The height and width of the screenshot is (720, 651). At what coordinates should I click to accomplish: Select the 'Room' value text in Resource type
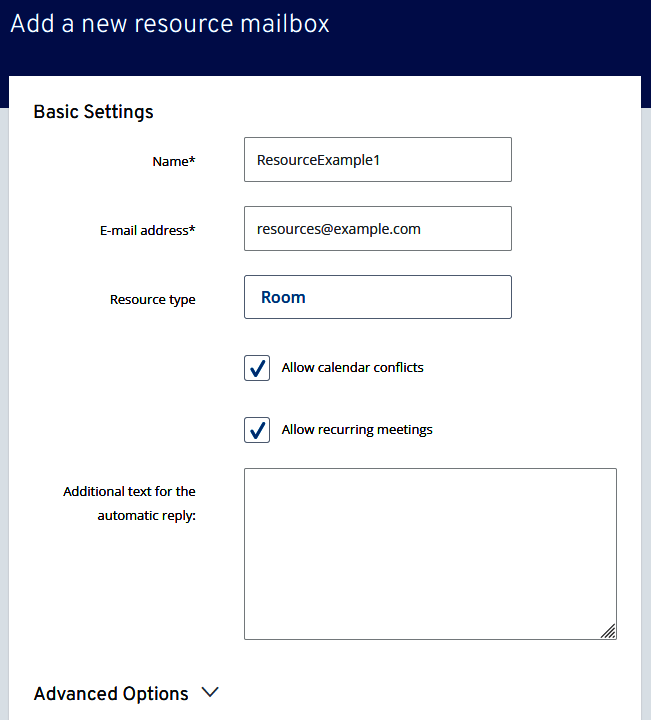pyautogui.click(x=283, y=298)
